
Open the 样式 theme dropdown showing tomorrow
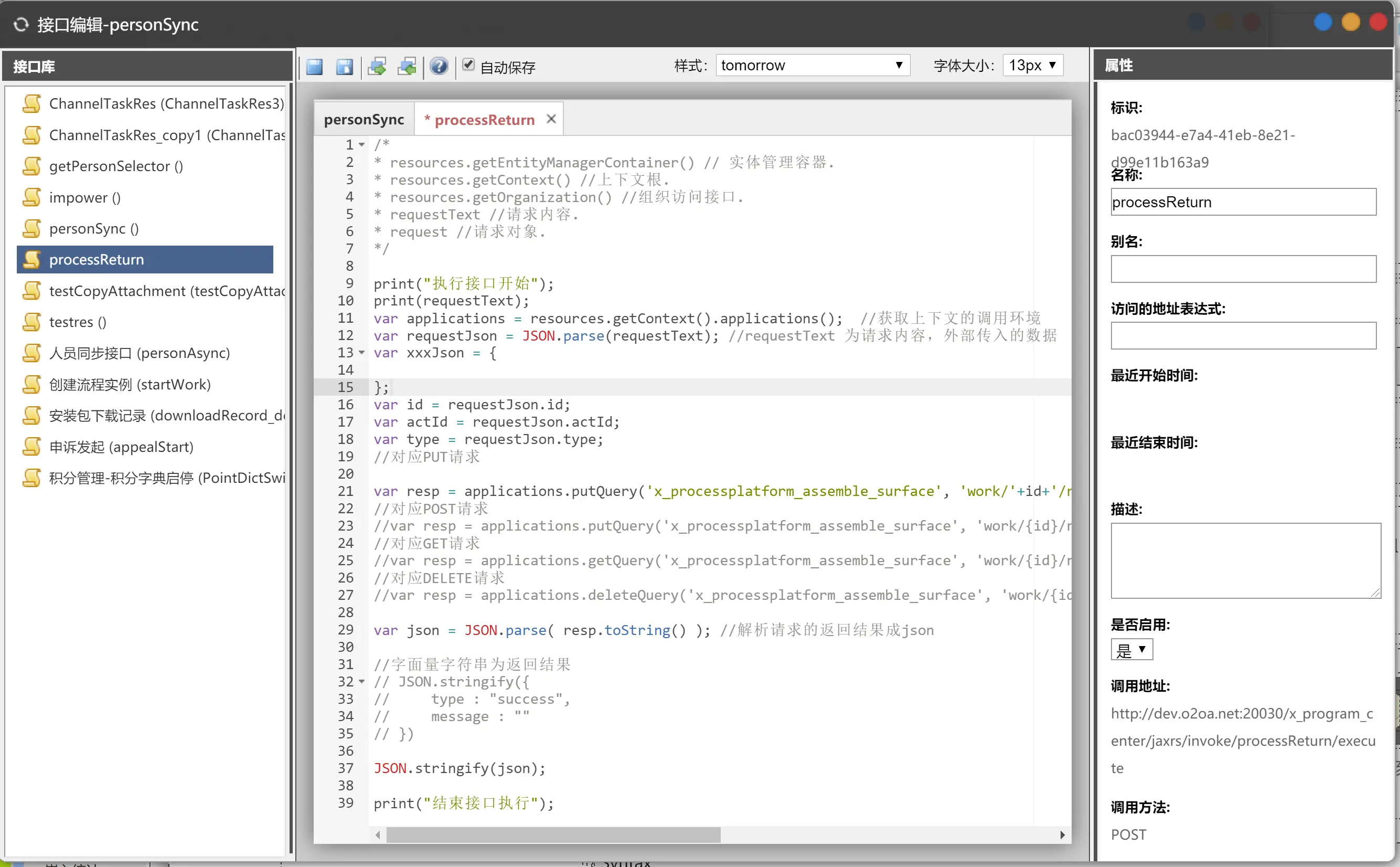(x=812, y=66)
